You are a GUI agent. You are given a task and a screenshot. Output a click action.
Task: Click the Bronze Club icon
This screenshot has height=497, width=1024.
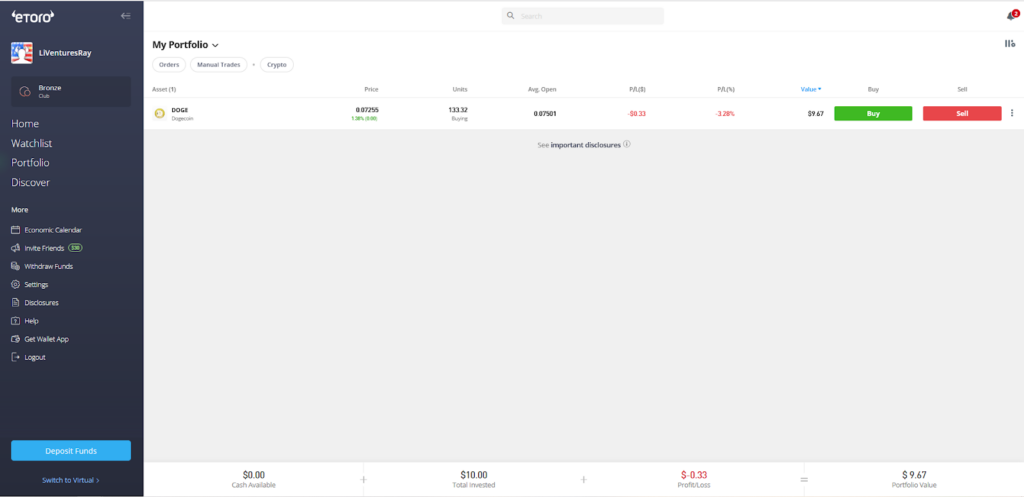25,91
